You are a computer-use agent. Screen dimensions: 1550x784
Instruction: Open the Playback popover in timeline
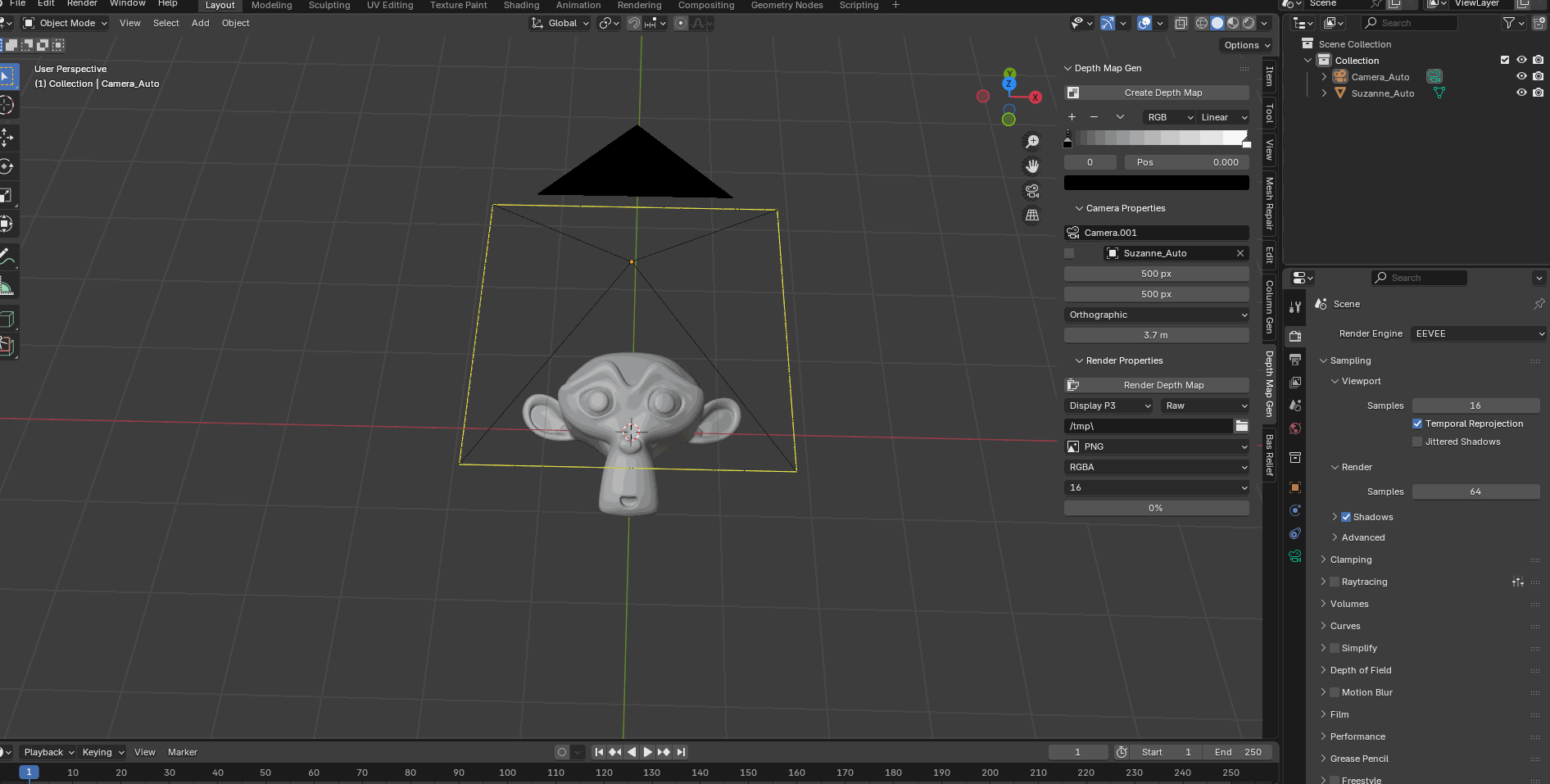tap(49, 752)
